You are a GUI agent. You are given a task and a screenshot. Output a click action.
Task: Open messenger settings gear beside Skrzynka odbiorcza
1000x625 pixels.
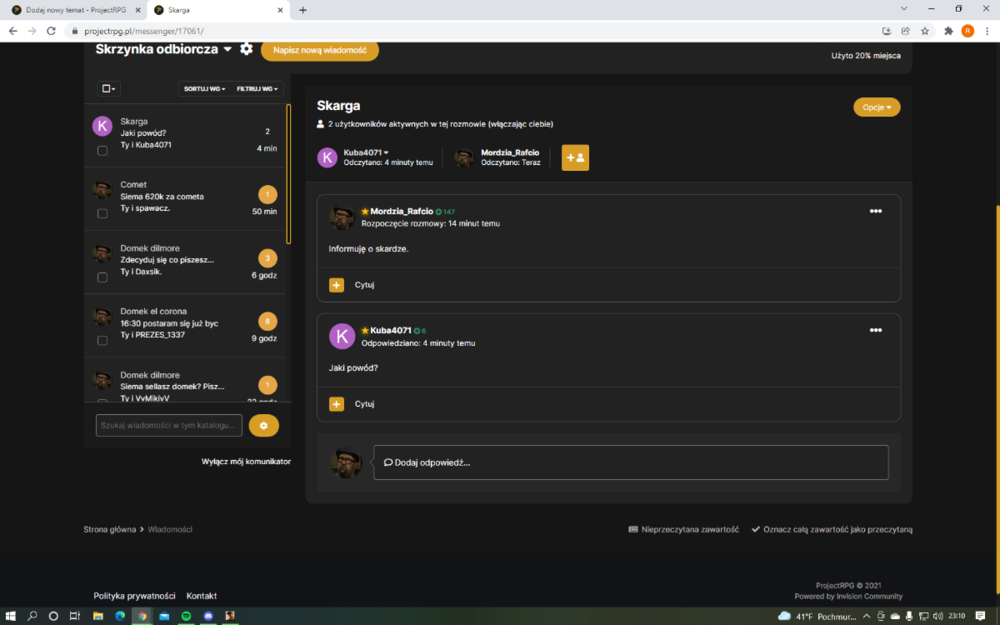[246, 49]
